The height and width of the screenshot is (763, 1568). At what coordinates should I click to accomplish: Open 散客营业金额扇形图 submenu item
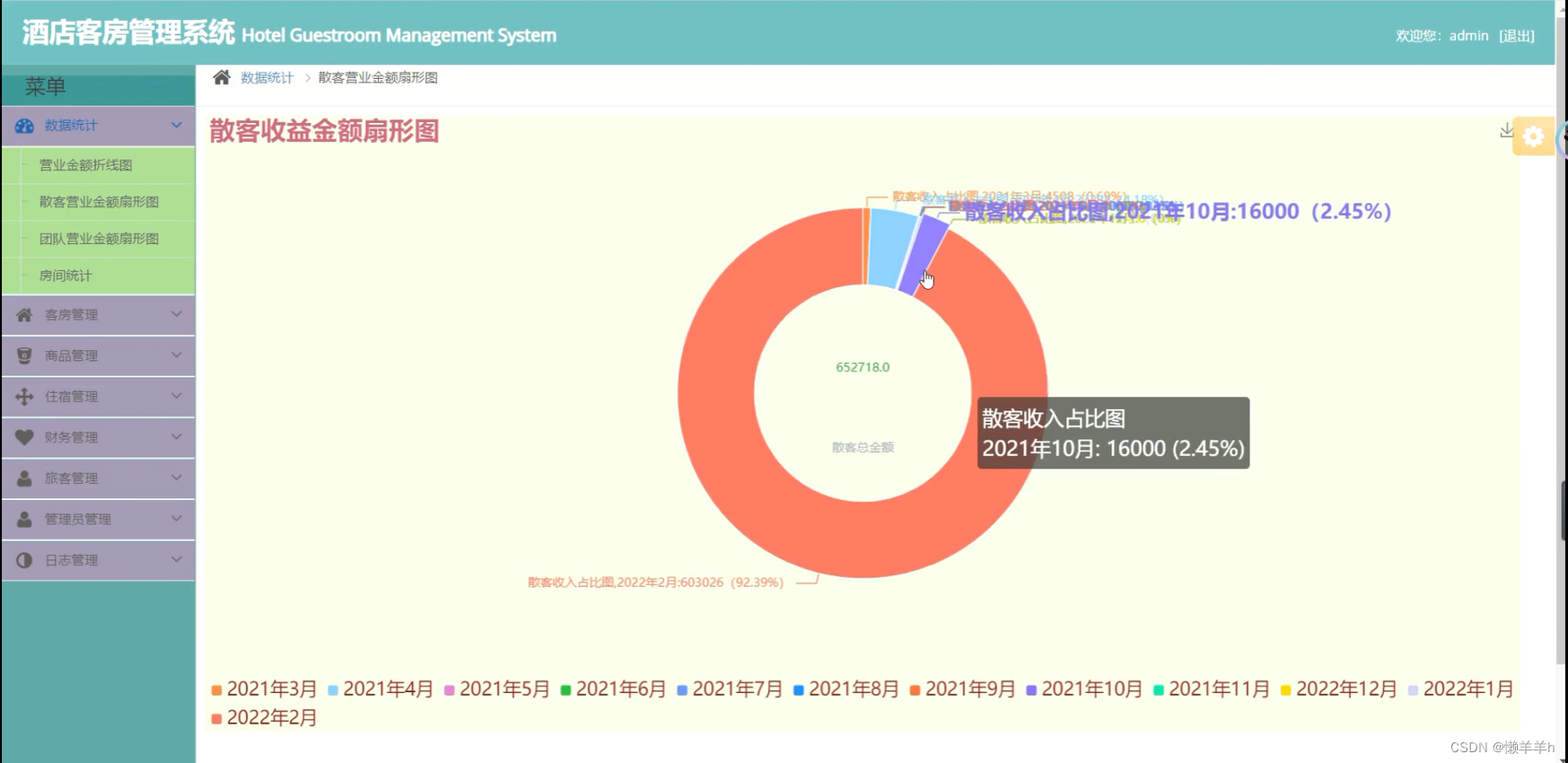99,202
